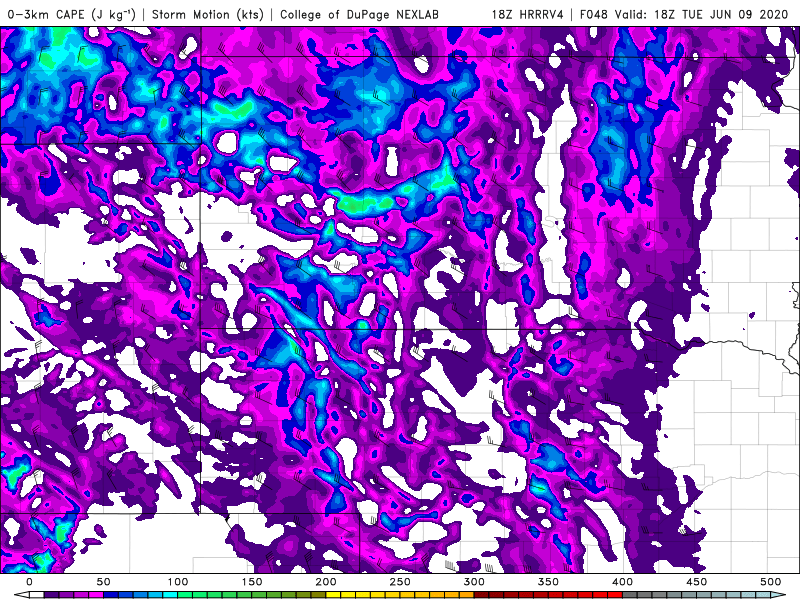Click the '200' label on the color scale
This screenshot has width=800, height=600.
point(326,582)
